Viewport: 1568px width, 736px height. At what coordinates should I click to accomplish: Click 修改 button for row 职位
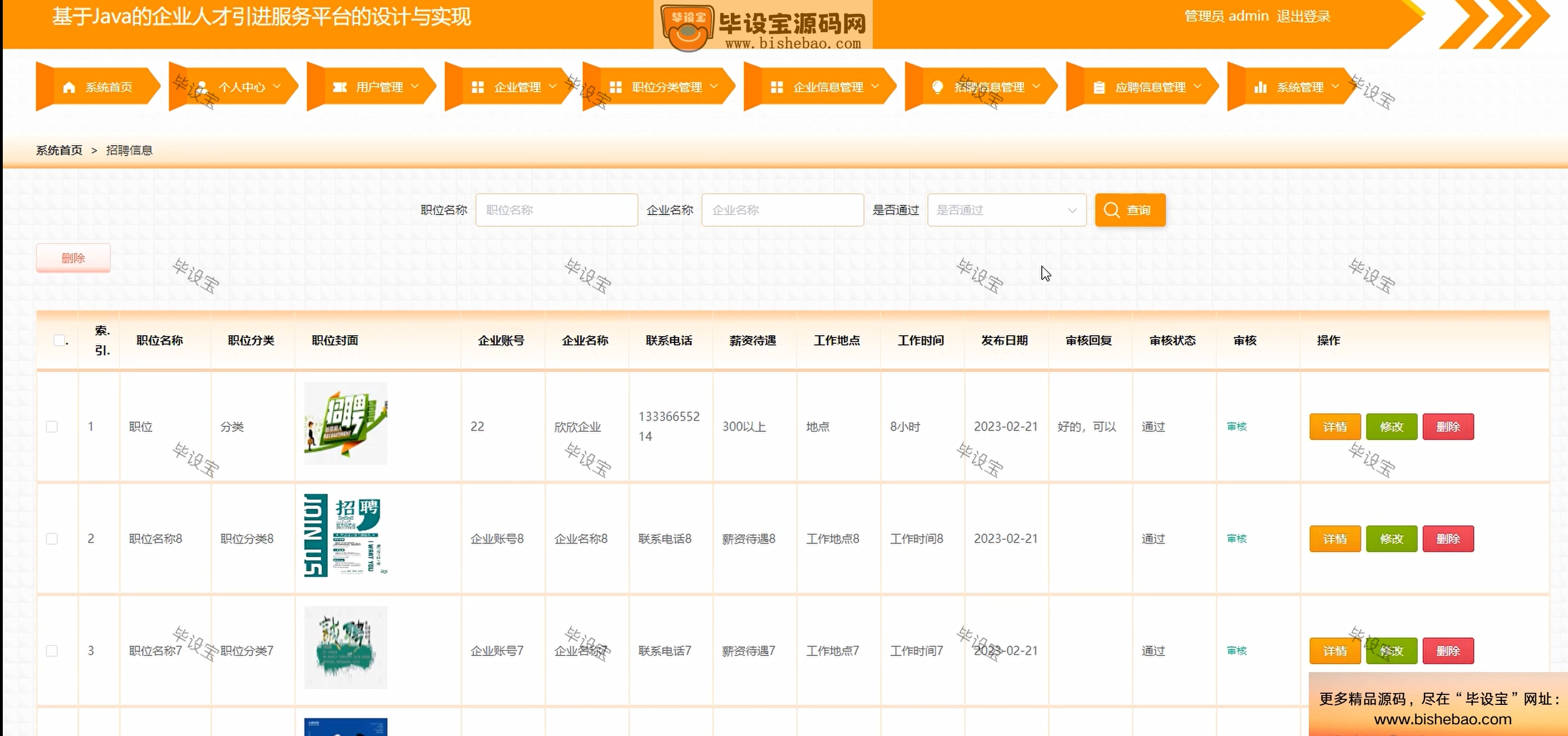click(x=1392, y=427)
